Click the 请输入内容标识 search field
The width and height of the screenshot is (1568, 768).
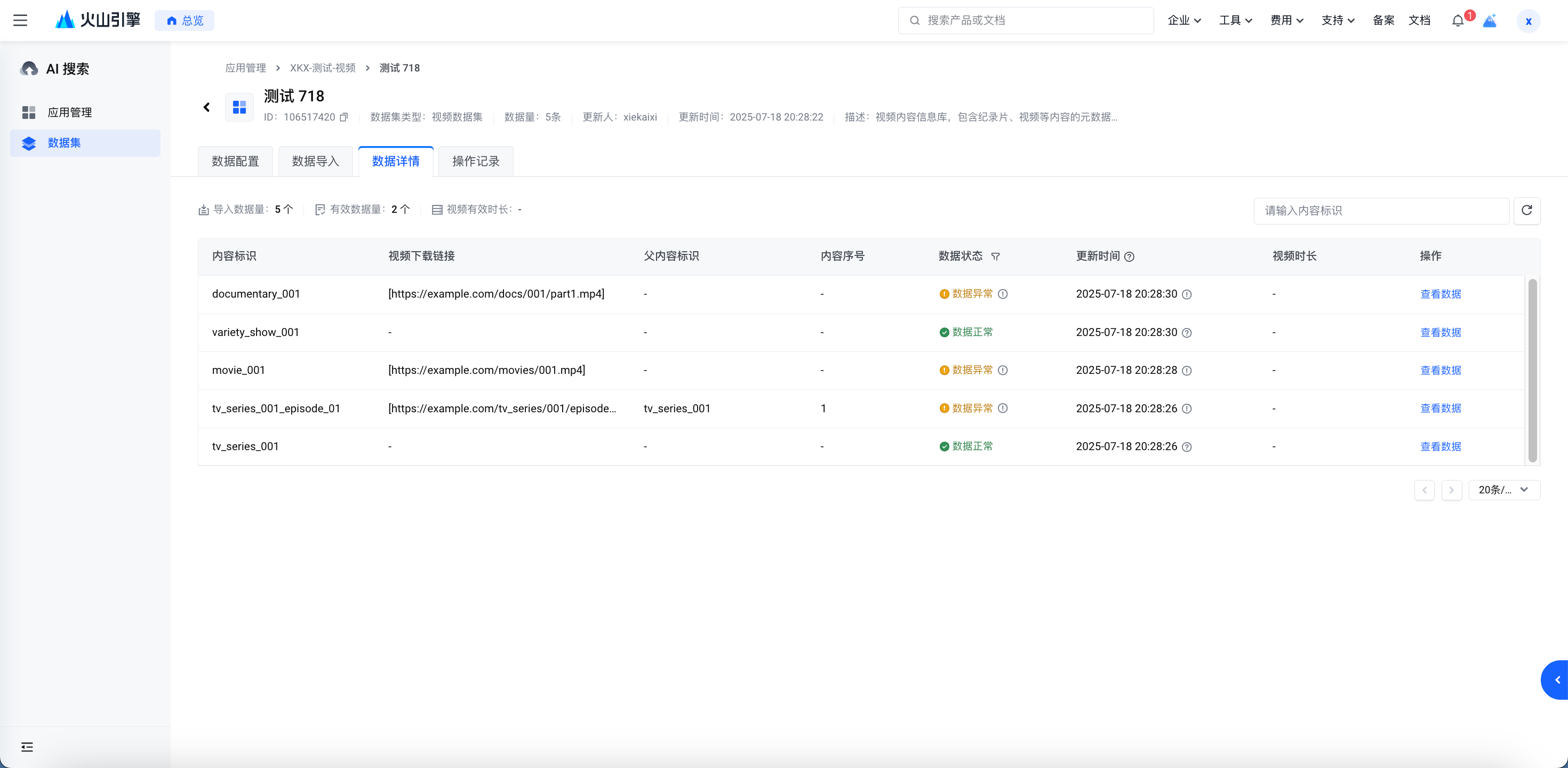click(x=1380, y=211)
